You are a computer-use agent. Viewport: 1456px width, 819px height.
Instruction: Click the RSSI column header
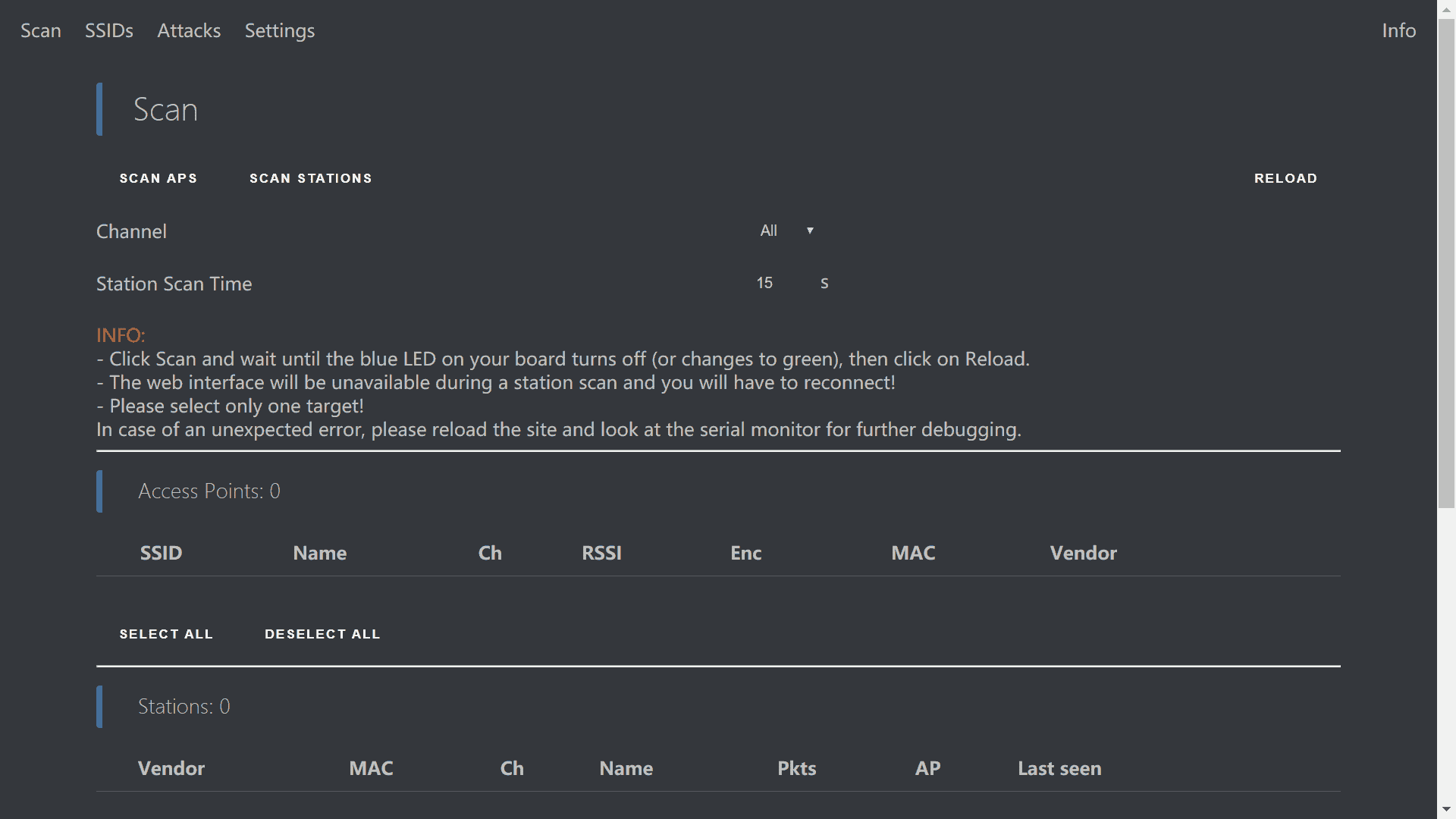pyautogui.click(x=601, y=553)
